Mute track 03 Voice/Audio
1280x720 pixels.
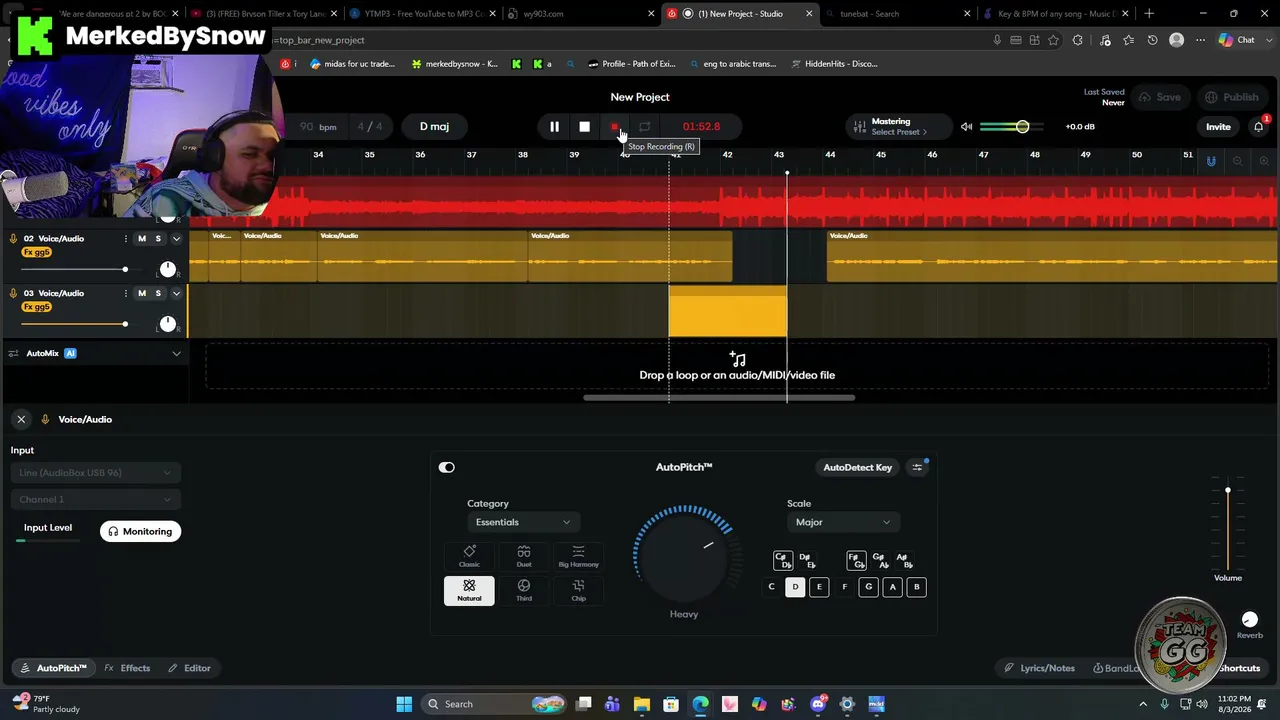click(142, 293)
